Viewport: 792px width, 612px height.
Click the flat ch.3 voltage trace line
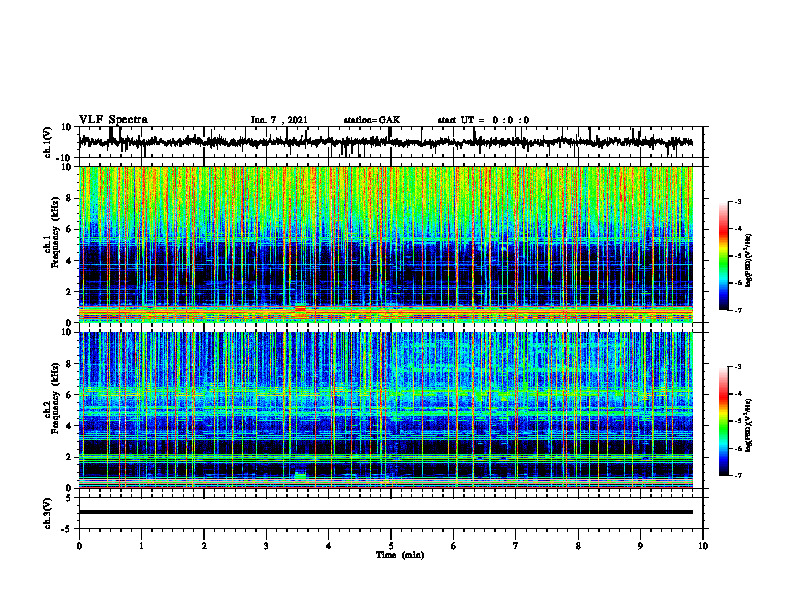coord(386,512)
